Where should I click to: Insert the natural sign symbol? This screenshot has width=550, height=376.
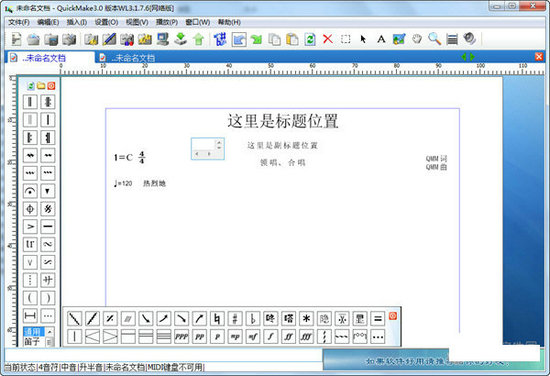[x=217, y=318]
